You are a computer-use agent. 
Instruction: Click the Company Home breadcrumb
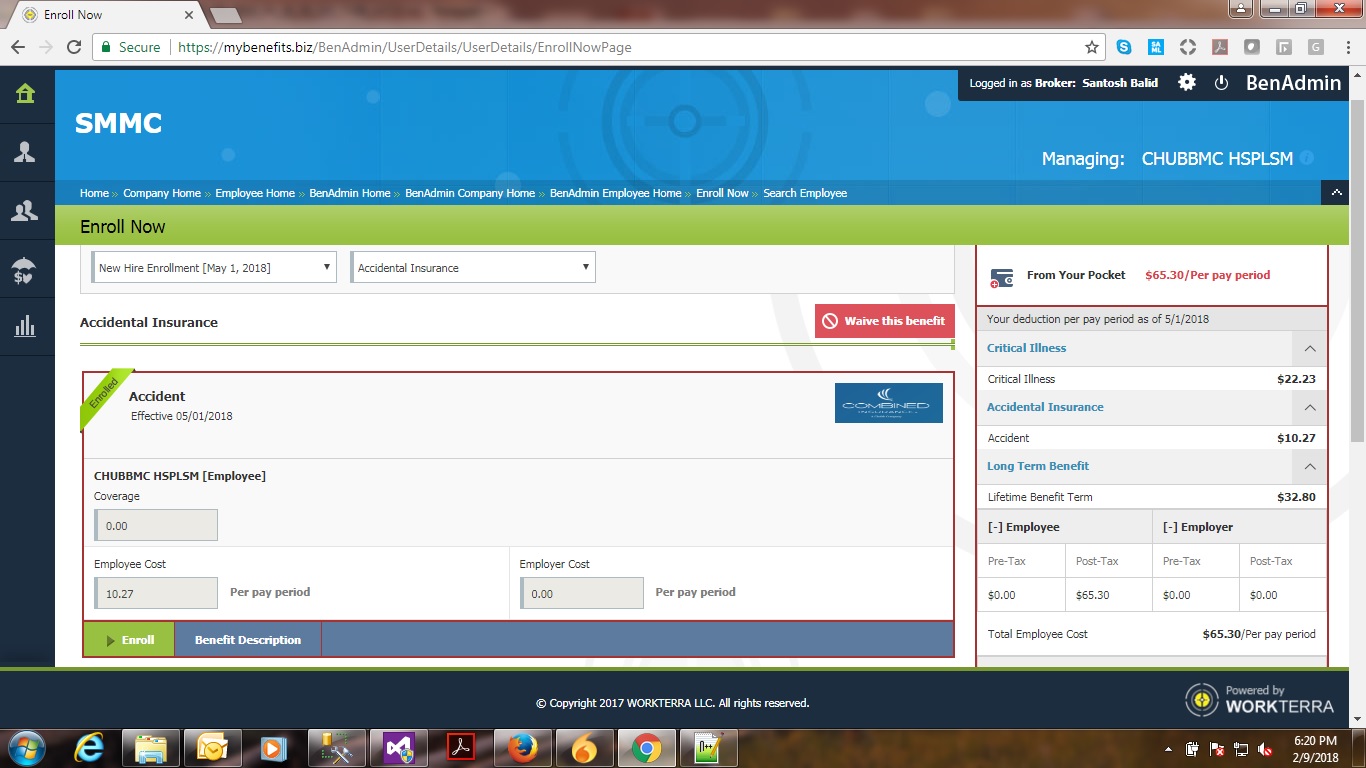[x=162, y=193]
